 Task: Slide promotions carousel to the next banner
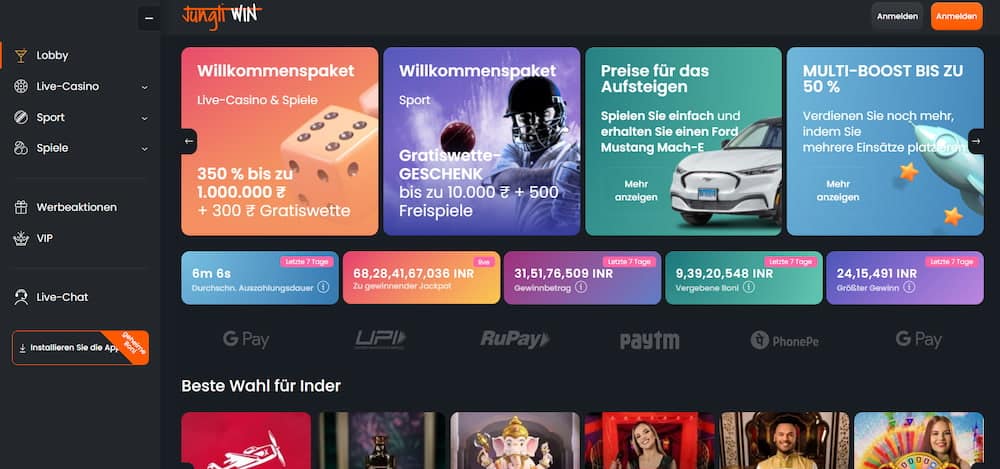pyautogui.click(x=976, y=141)
